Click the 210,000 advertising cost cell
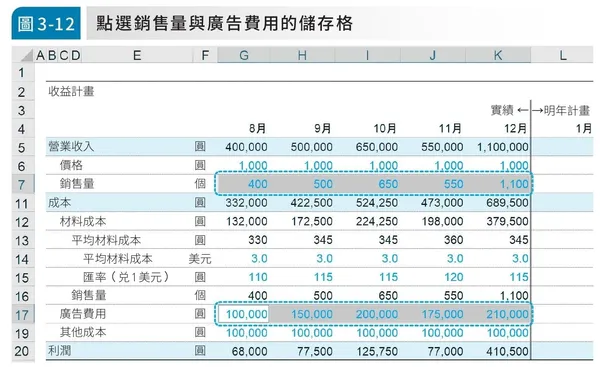This screenshot has width=600, height=367. coord(507,315)
